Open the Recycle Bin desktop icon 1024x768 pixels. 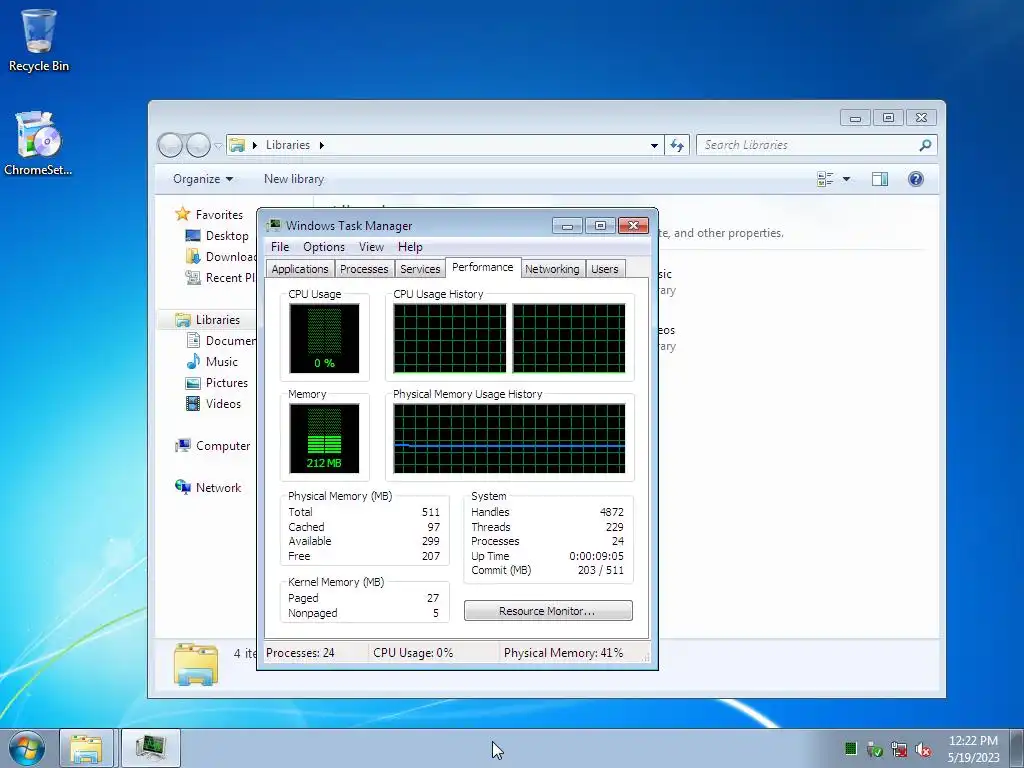(39, 40)
